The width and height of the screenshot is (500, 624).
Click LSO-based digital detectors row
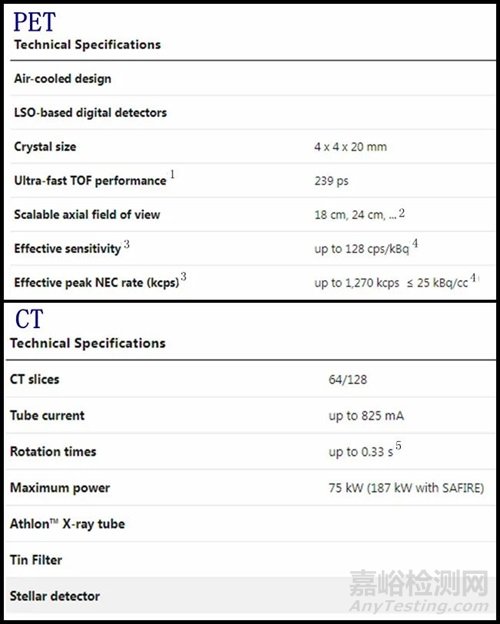pyautogui.click(x=252, y=113)
